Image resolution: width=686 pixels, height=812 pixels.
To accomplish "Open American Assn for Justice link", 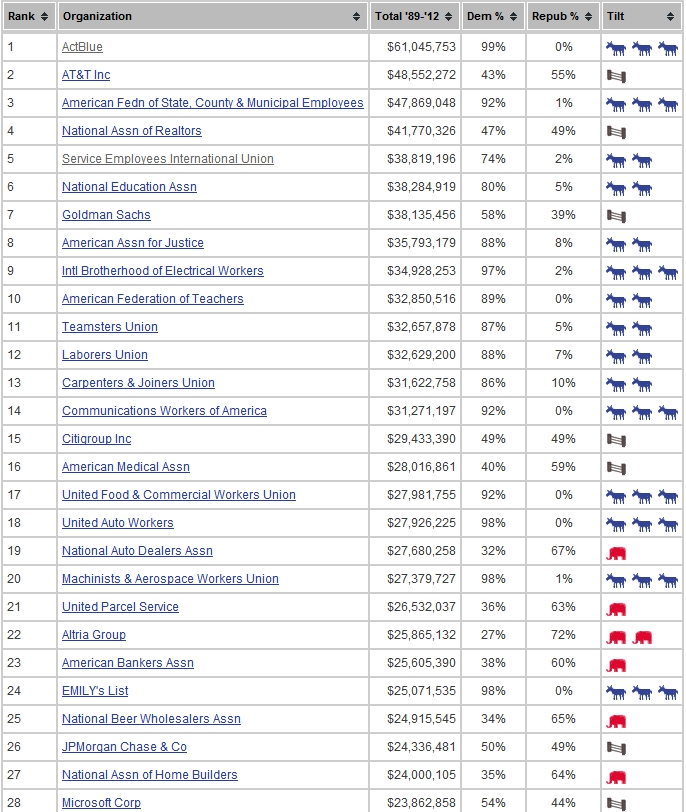I will (133, 243).
